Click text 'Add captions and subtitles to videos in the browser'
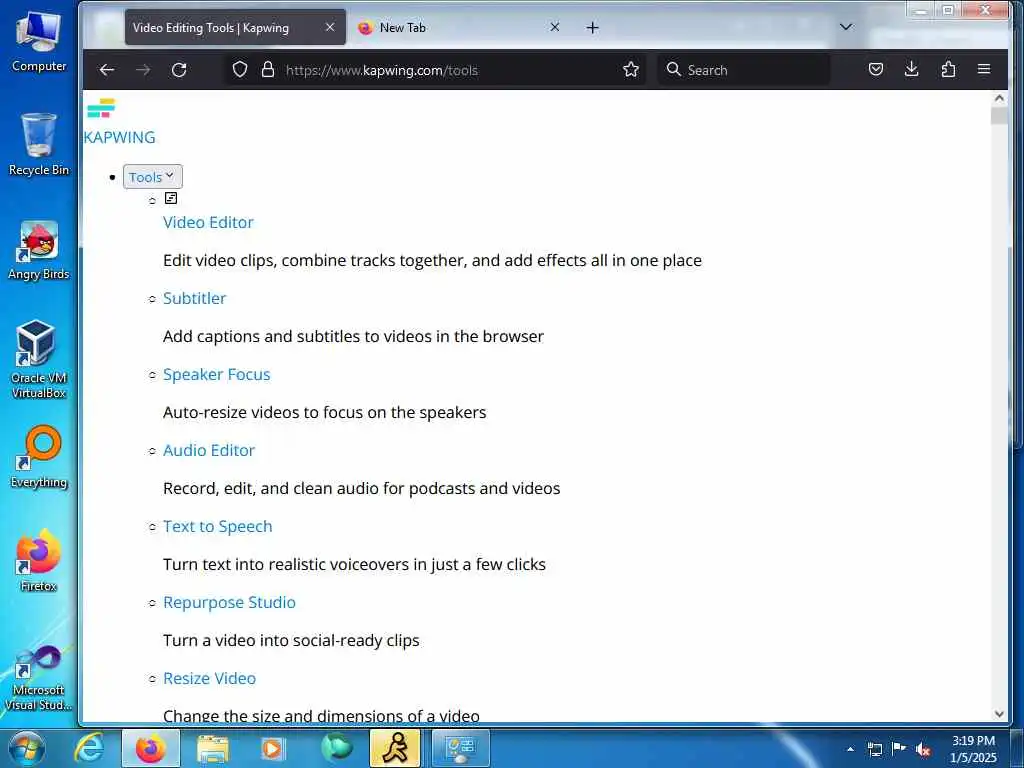This screenshot has height=768, width=1024. pyautogui.click(x=353, y=336)
